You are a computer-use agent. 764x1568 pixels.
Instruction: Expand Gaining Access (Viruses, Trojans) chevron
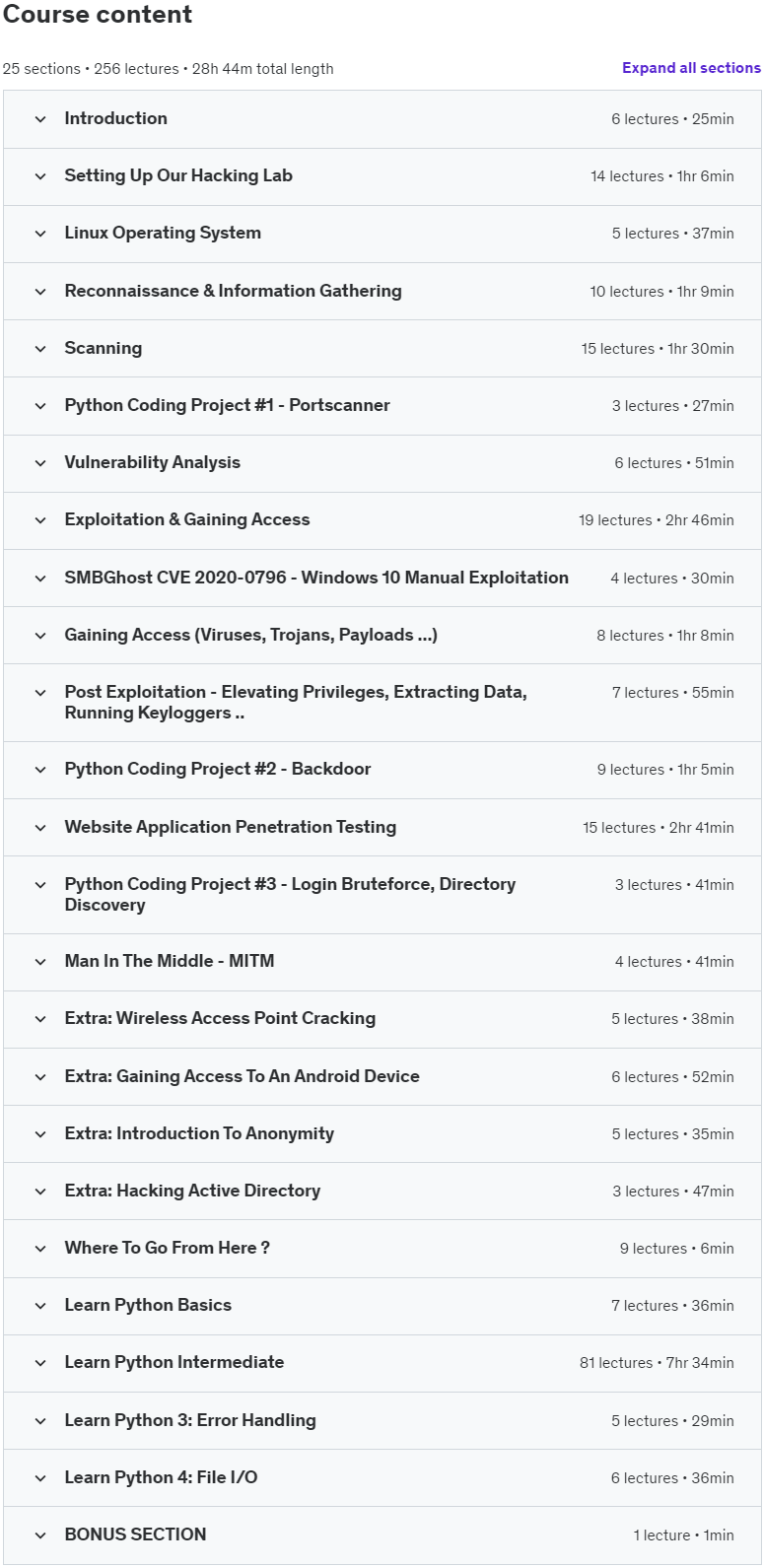click(x=40, y=636)
